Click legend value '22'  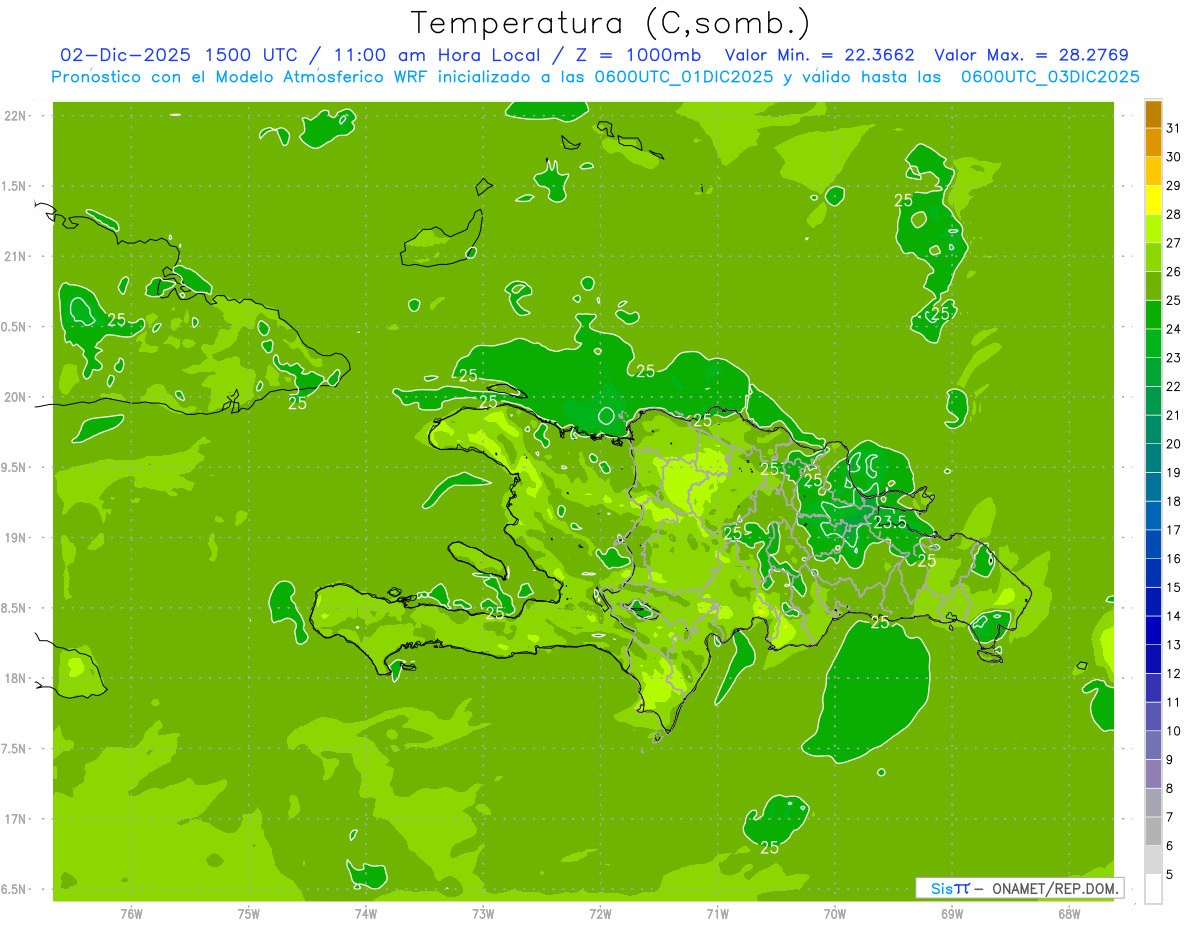click(x=1174, y=387)
